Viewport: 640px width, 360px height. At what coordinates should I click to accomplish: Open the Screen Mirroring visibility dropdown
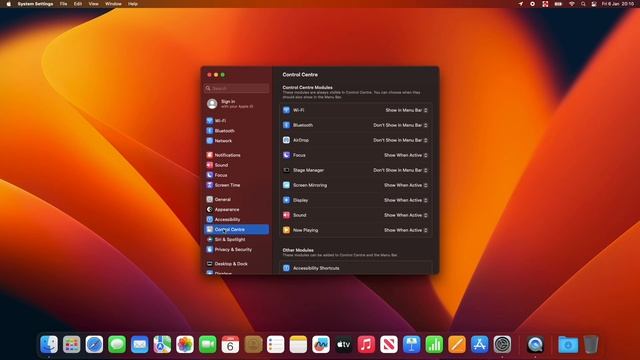(406, 185)
